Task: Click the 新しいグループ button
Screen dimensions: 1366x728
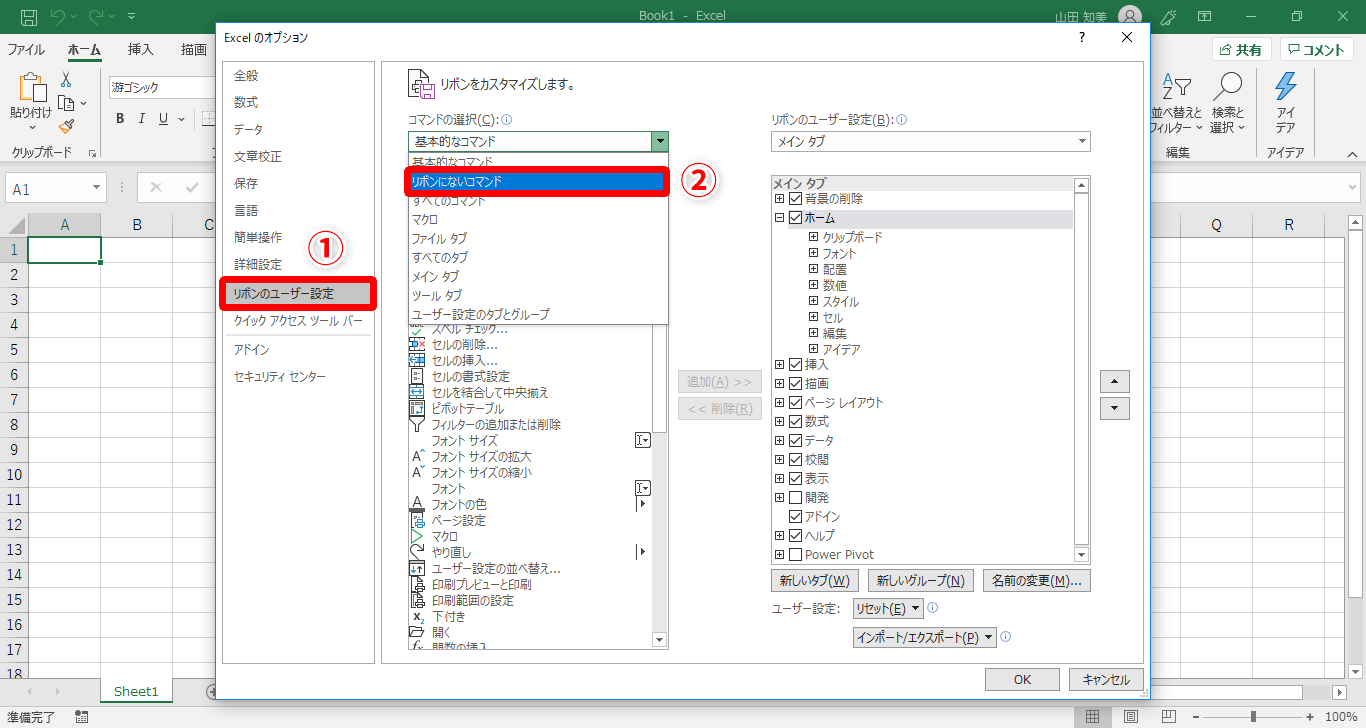Action: pos(920,581)
